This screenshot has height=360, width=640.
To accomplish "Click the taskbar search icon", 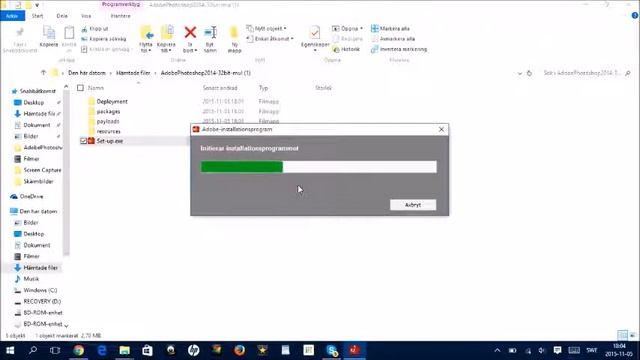I will tap(33, 350).
